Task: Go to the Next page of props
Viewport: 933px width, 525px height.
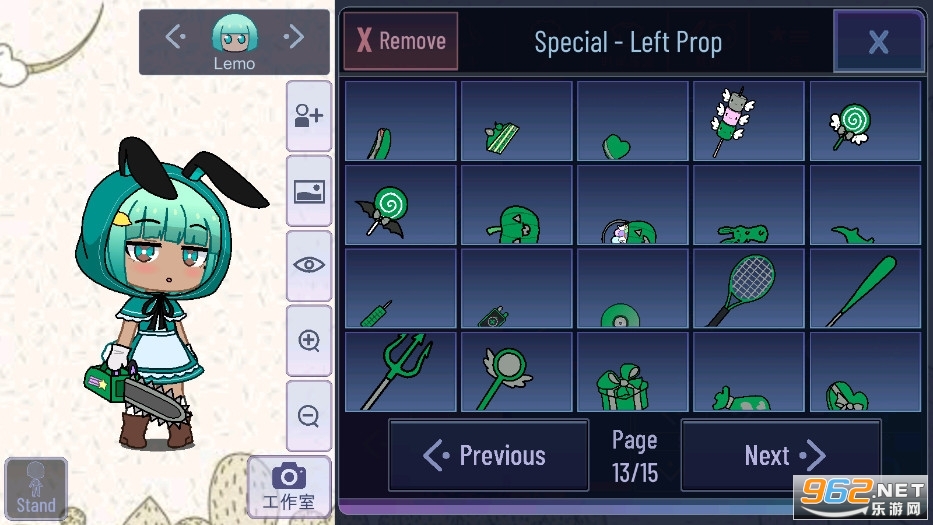Action: 781,455
